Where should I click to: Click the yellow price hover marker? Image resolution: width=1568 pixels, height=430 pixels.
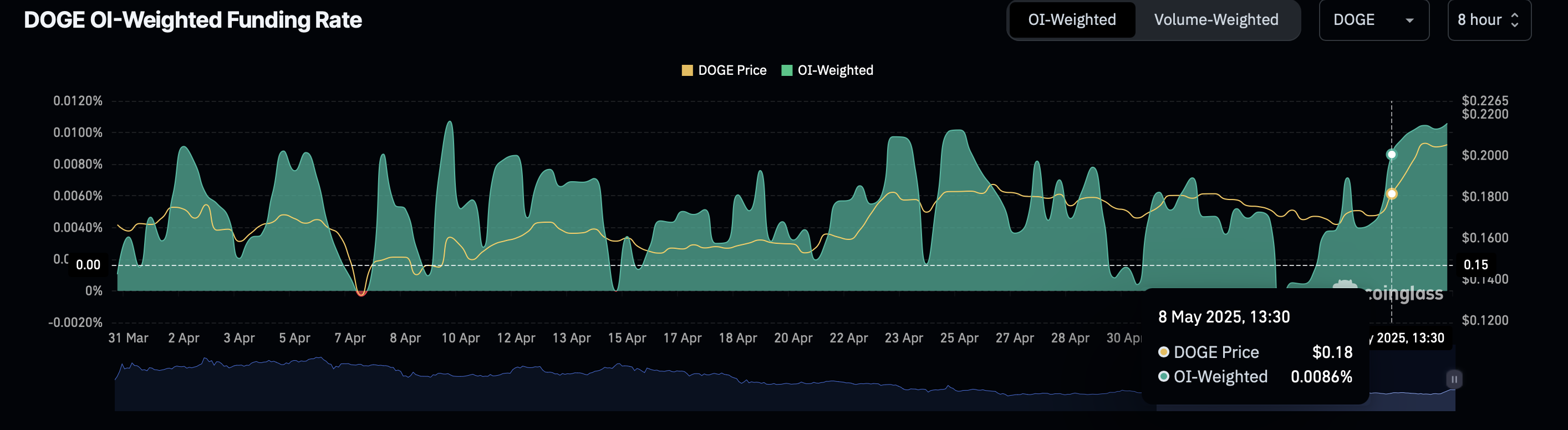click(1392, 194)
